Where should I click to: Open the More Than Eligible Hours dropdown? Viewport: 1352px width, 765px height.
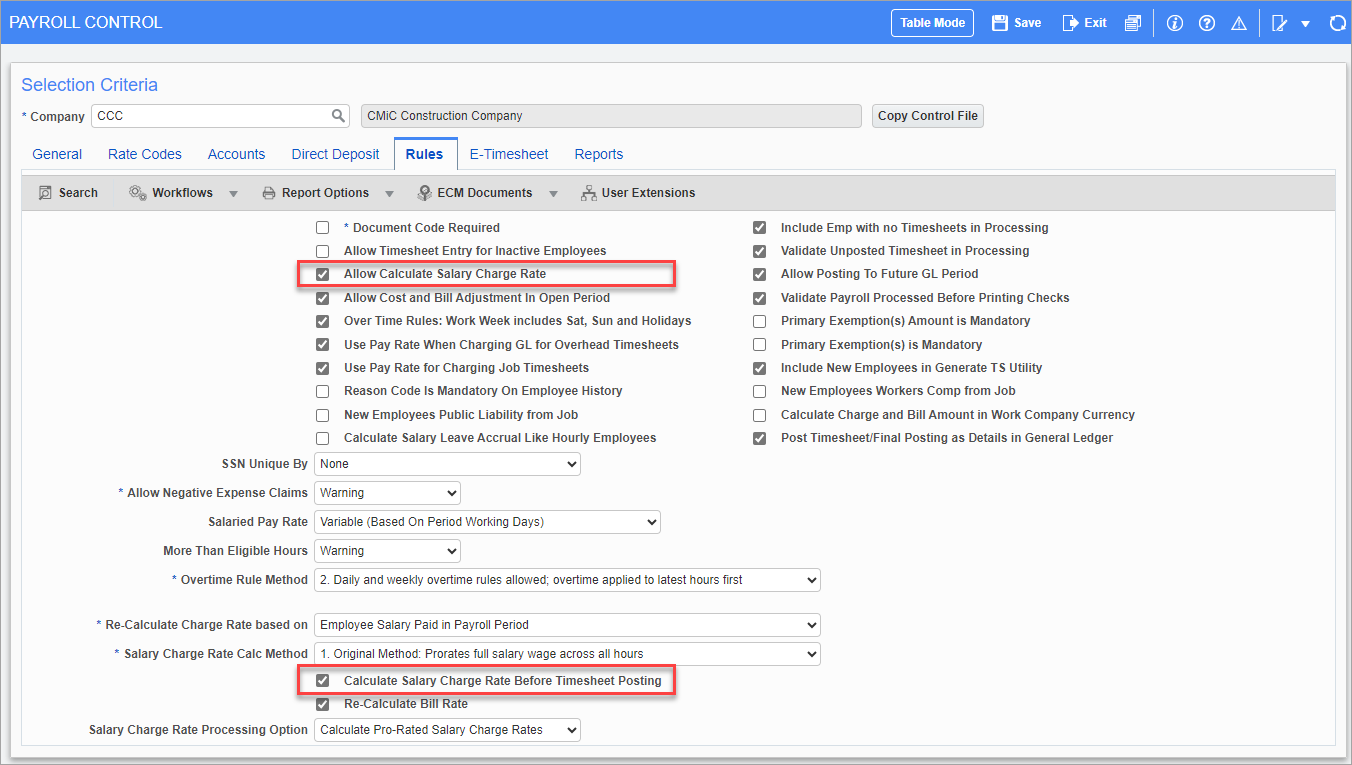[x=387, y=551]
